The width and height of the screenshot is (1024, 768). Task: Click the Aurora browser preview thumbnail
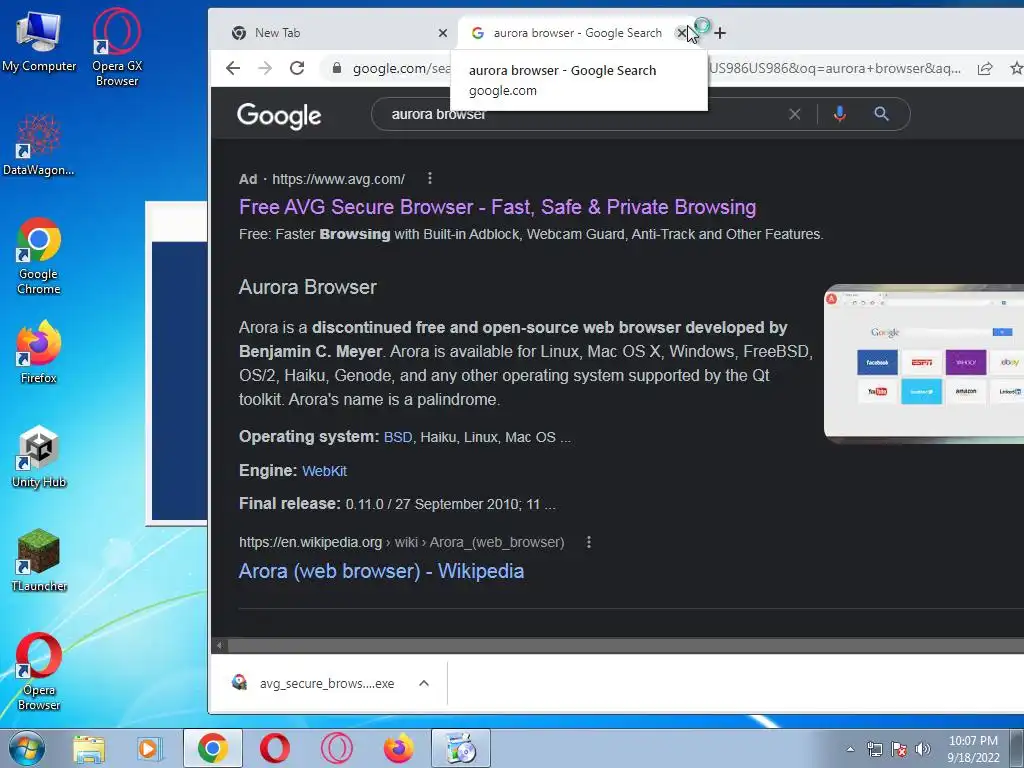pos(924,364)
